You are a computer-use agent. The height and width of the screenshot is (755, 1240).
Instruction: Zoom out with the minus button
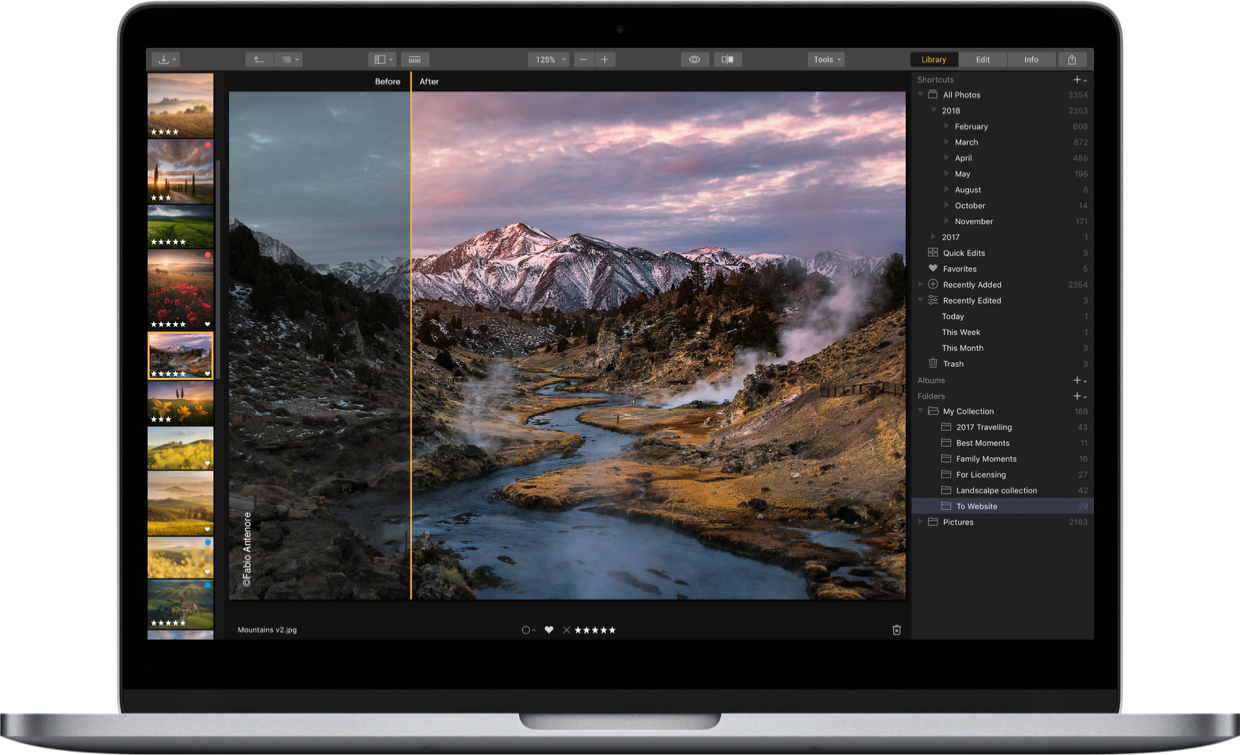coord(584,60)
